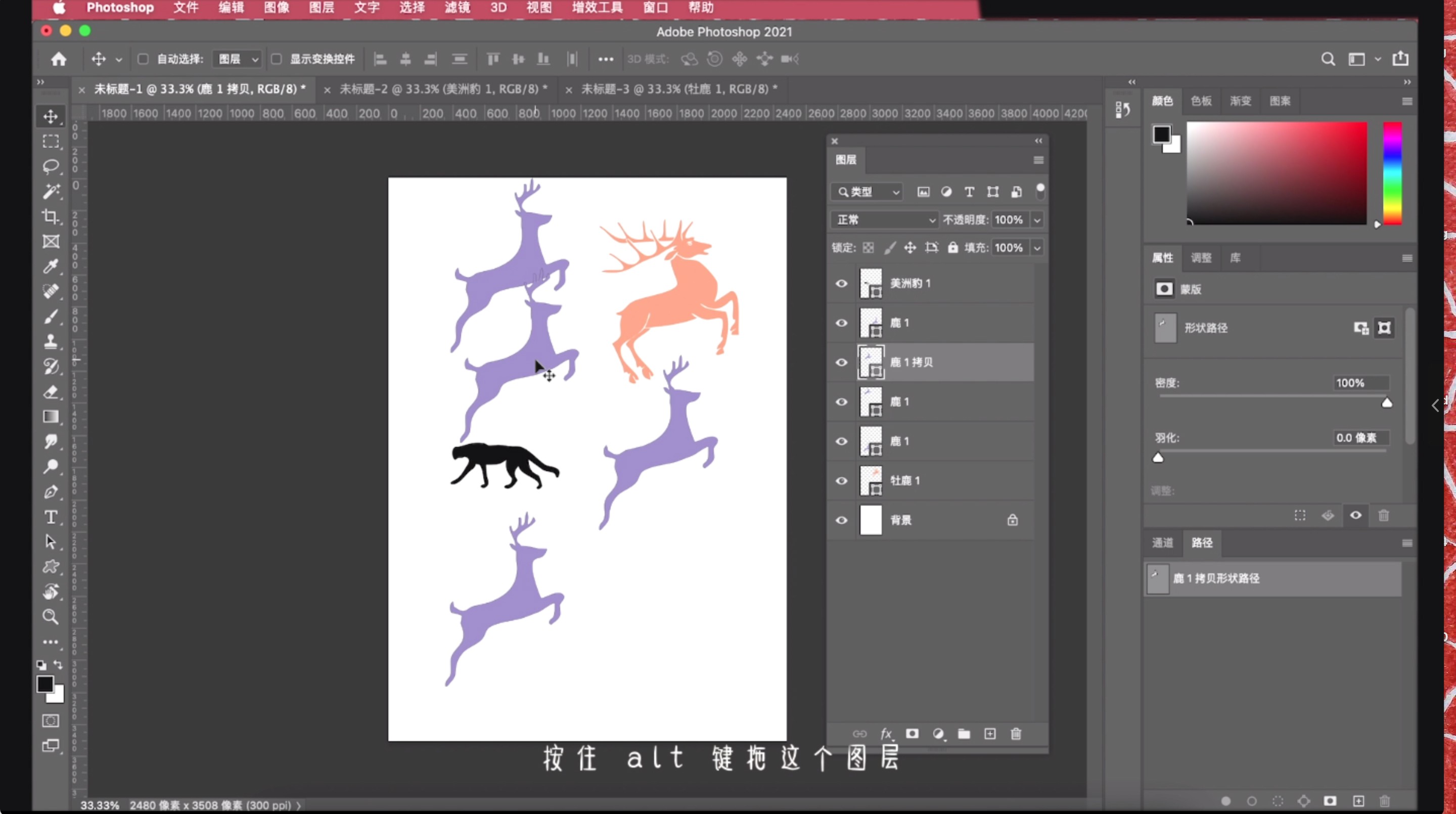Screen dimensions: 1456x814
Task: Enable the 自动选择 checkbox
Action: click(143, 59)
